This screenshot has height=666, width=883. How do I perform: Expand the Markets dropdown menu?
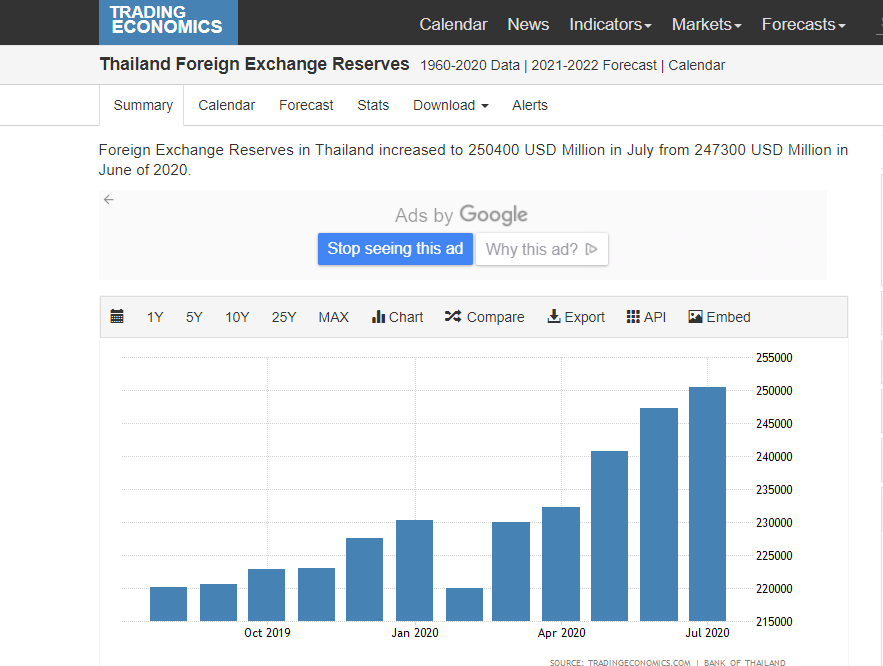(706, 24)
